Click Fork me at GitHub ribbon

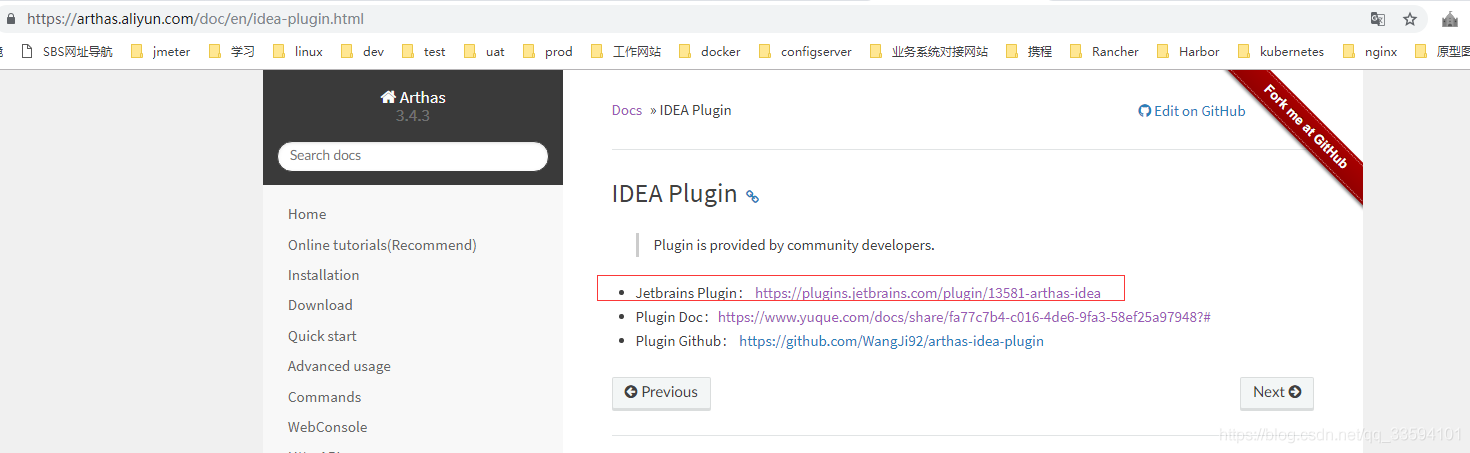(x=1305, y=128)
